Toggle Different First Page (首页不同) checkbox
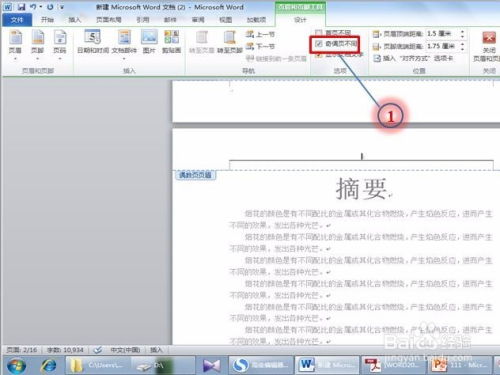The height and width of the screenshot is (375, 500). coord(319,32)
